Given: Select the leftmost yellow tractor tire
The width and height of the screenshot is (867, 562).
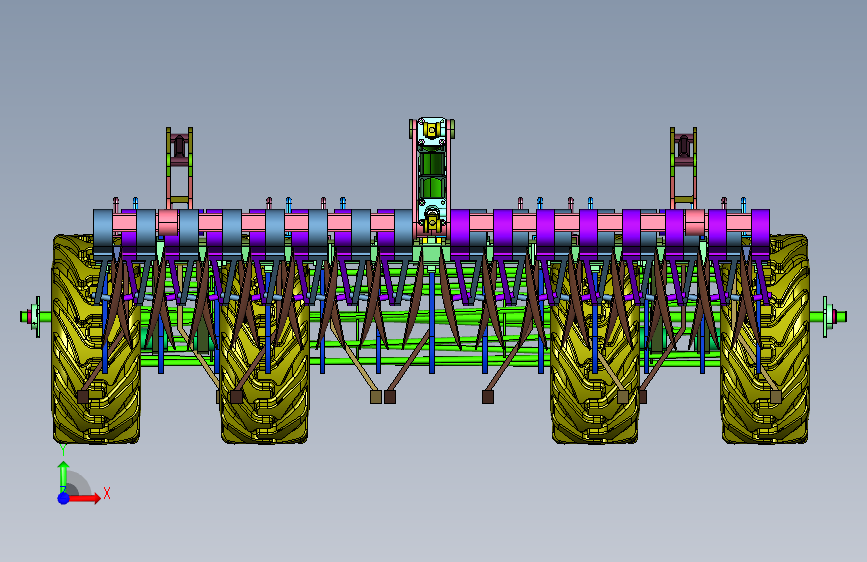Looking at the screenshot, I should (96, 339).
